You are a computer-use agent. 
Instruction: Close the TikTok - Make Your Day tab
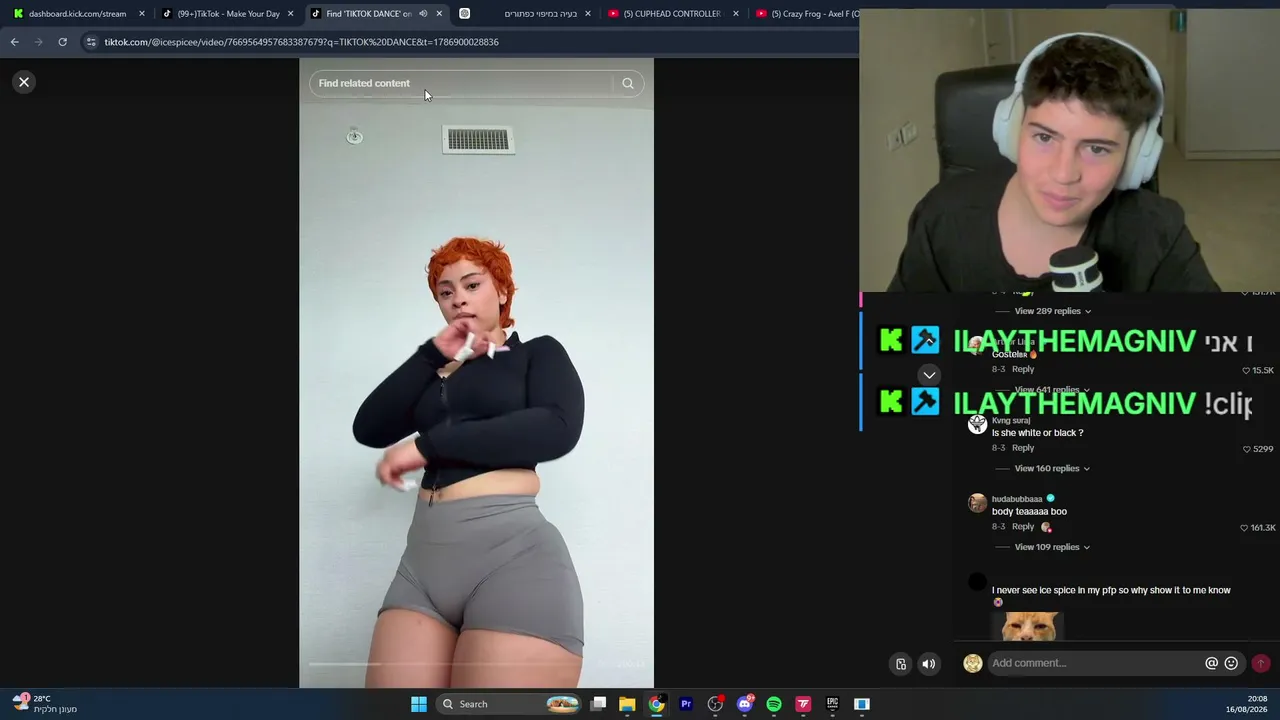click(x=291, y=14)
